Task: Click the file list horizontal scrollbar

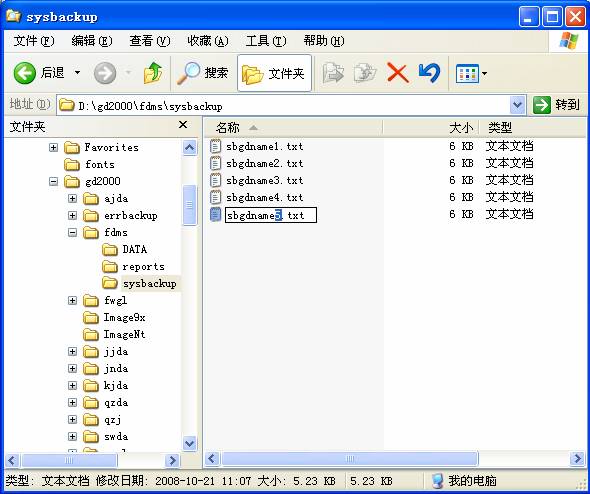Action: pos(395,459)
